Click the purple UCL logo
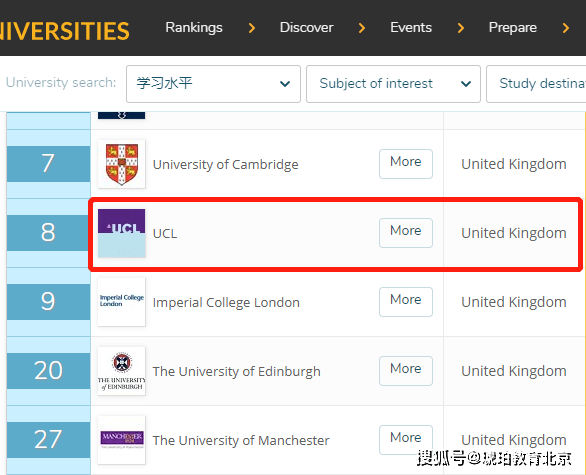This screenshot has height=475, width=586. tap(121, 233)
